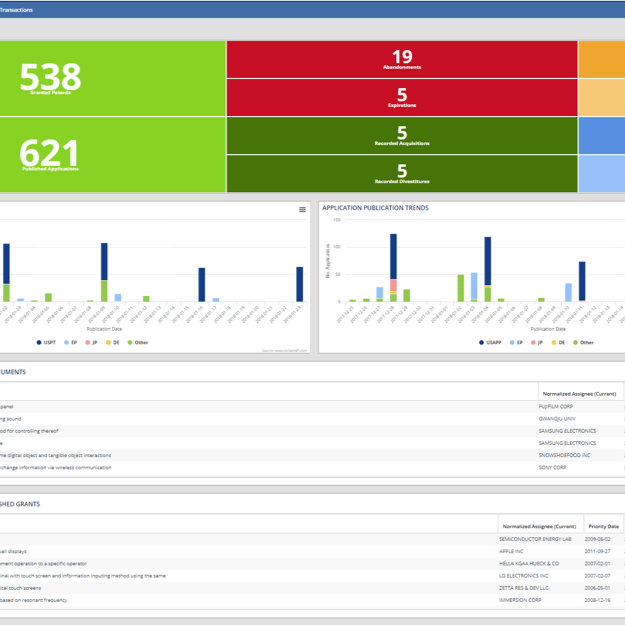Click the 2018-01-04 bar in Application Publication Trends
Viewport: 625px width, 625px height.
pos(487,269)
